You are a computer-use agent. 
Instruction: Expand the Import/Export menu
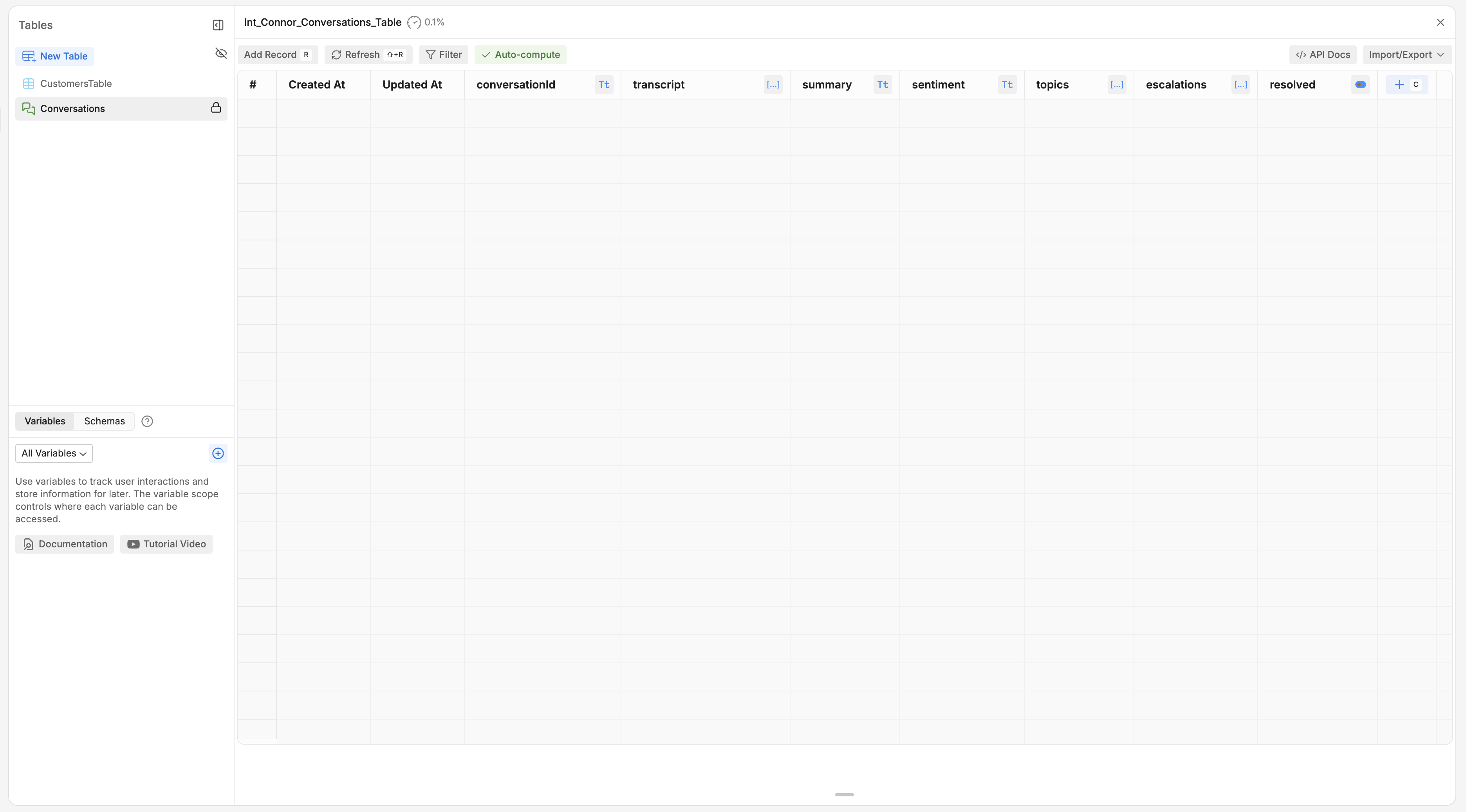click(x=1406, y=55)
